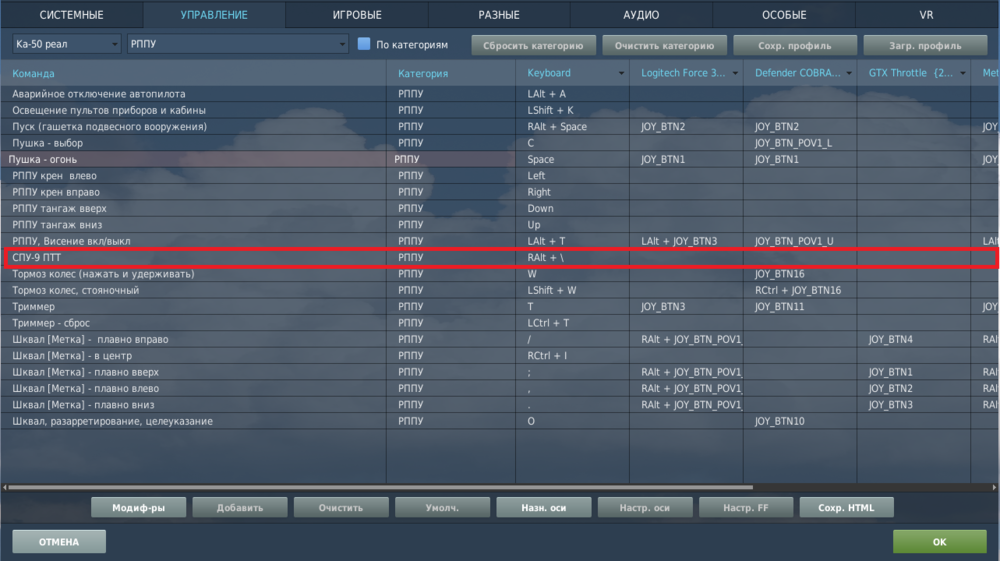The height and width of the screenshot is (561, 1000).
Task: Select РППУ, Висение вкл/выкл command
Action: point(500,241)
